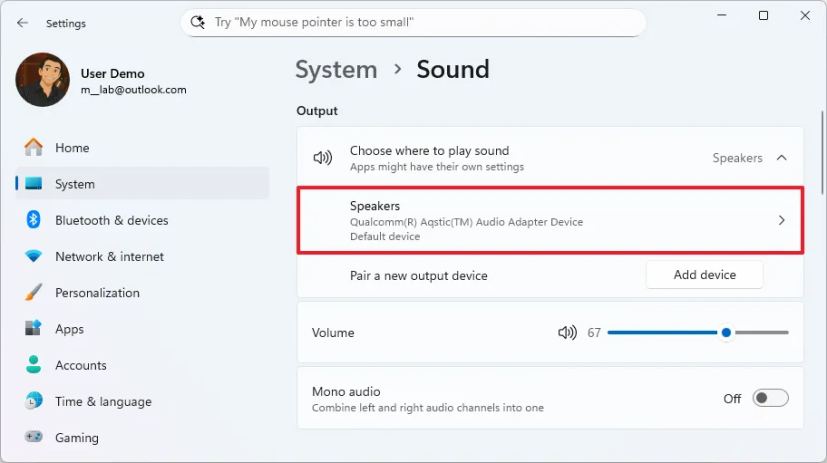Go back with the arrow button
This screenshot has width=827, height=463.
(x=23, y=22)
